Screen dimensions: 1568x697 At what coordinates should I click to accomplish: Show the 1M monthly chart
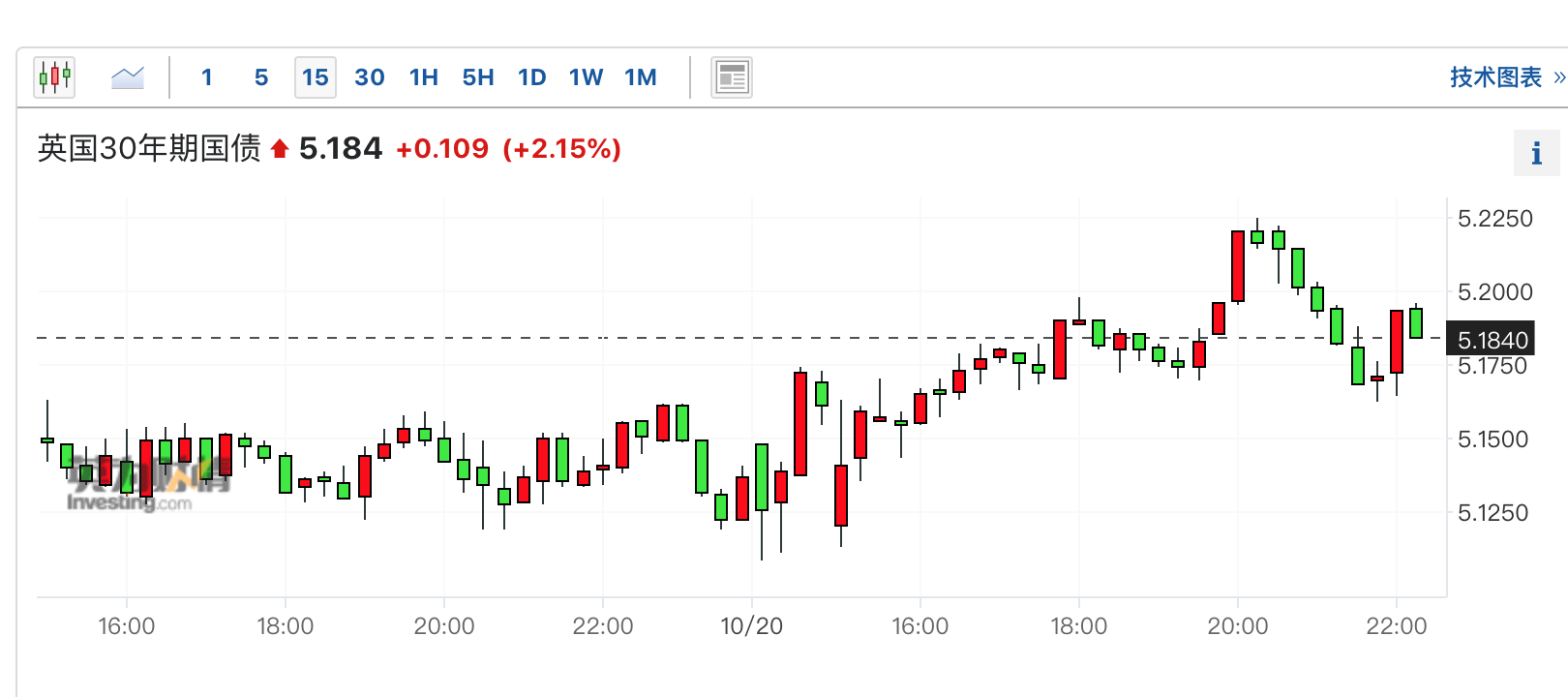click(x=641, y=77)
